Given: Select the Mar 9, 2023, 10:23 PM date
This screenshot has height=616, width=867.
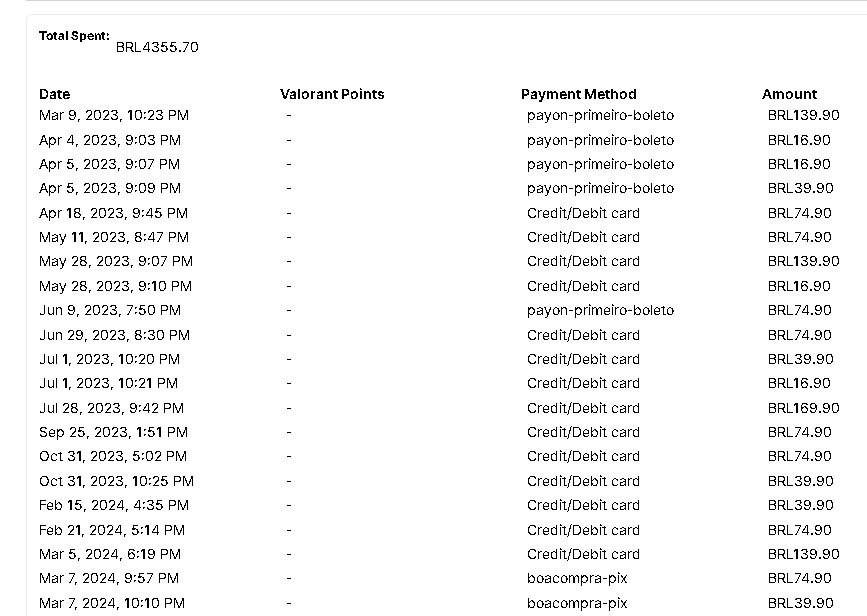Looking at the screenshot, I should (114, 116).
